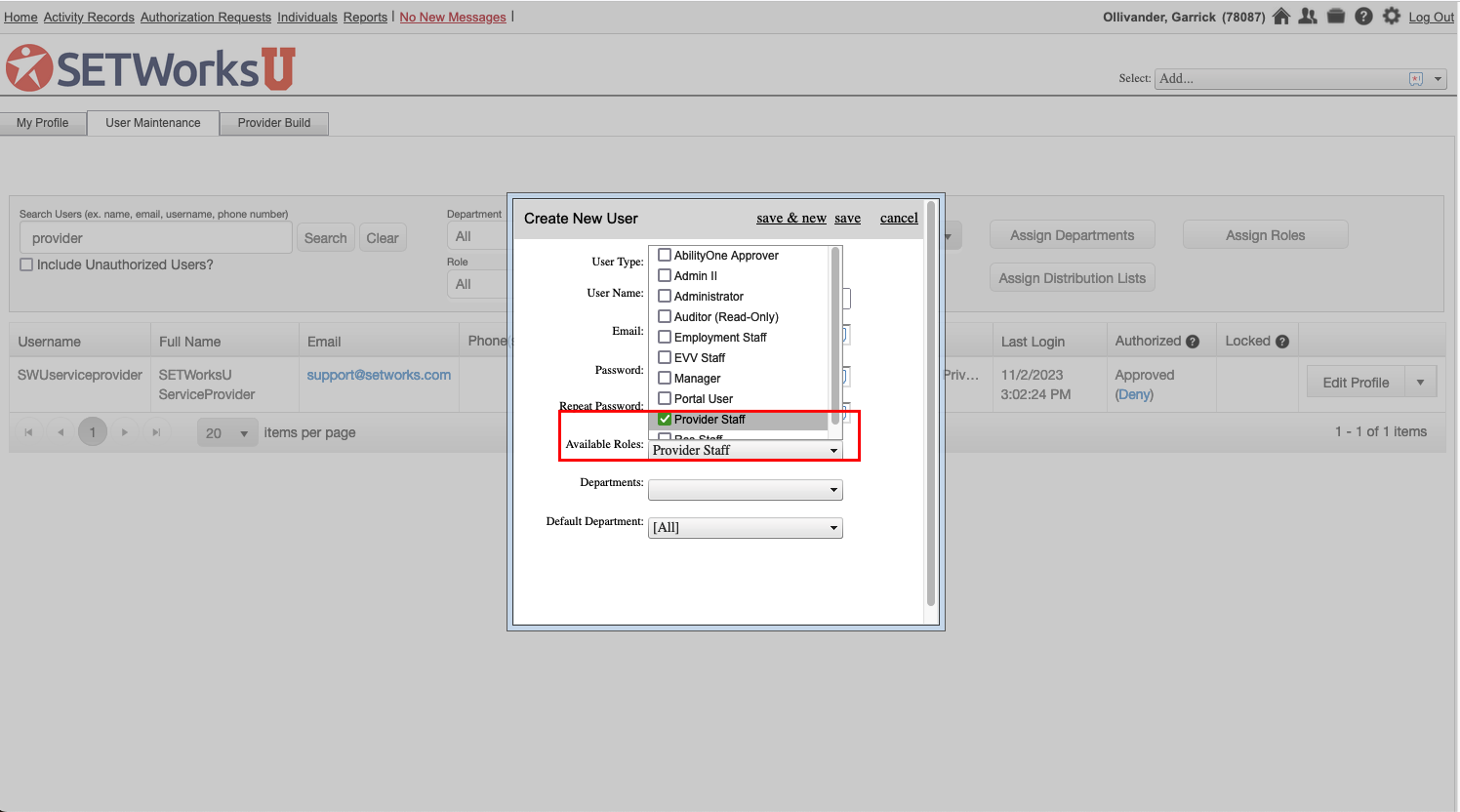Focus the Search Users input field
The image size is (1460, 812).
pyautogui.click(x=156, y=238)
